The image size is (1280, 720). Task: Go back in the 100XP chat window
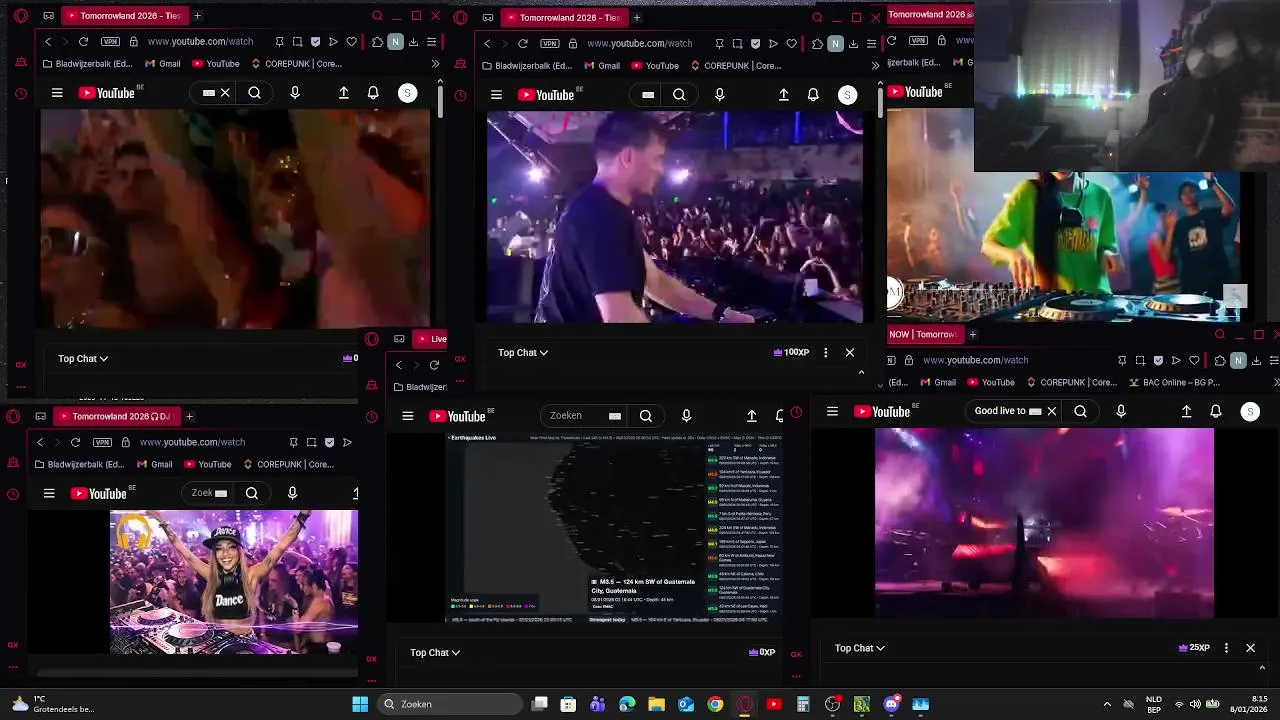click(x=487, y=44)
